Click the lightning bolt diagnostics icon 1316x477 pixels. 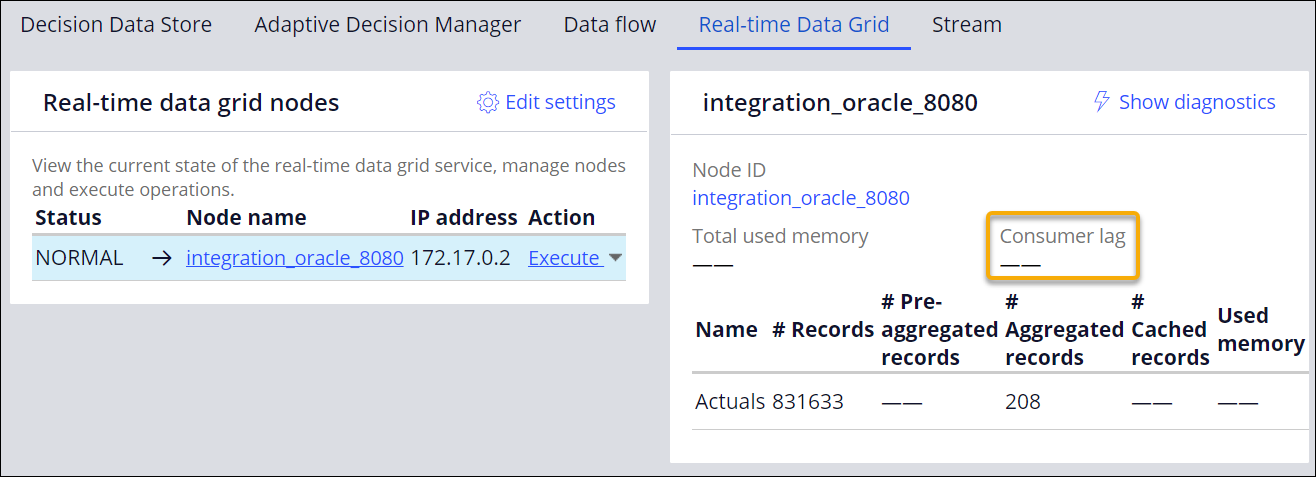tap(1101, 102)
